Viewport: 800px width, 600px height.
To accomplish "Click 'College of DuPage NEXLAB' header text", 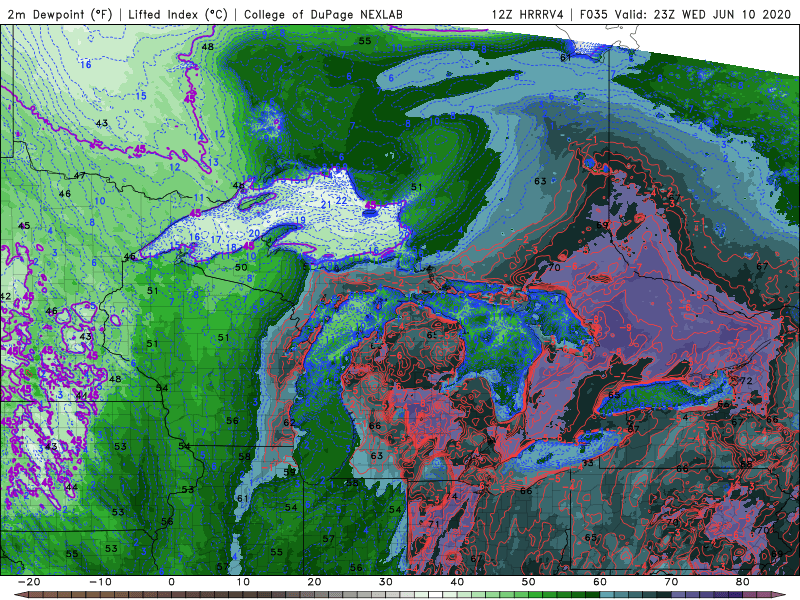I will click(323, 14).
